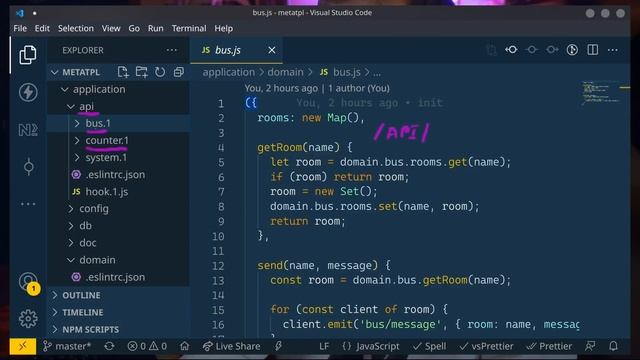Open the Accounts menu with notification badge

point(28,282)
